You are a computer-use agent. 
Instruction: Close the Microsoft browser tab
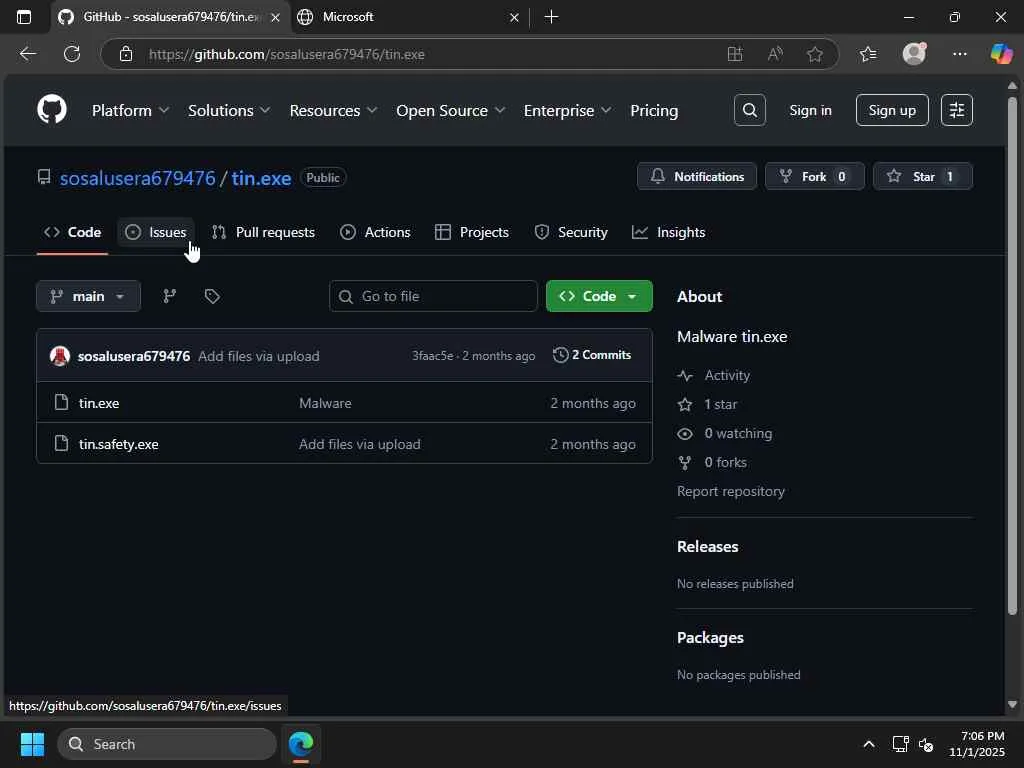click(x=514, y=18)
